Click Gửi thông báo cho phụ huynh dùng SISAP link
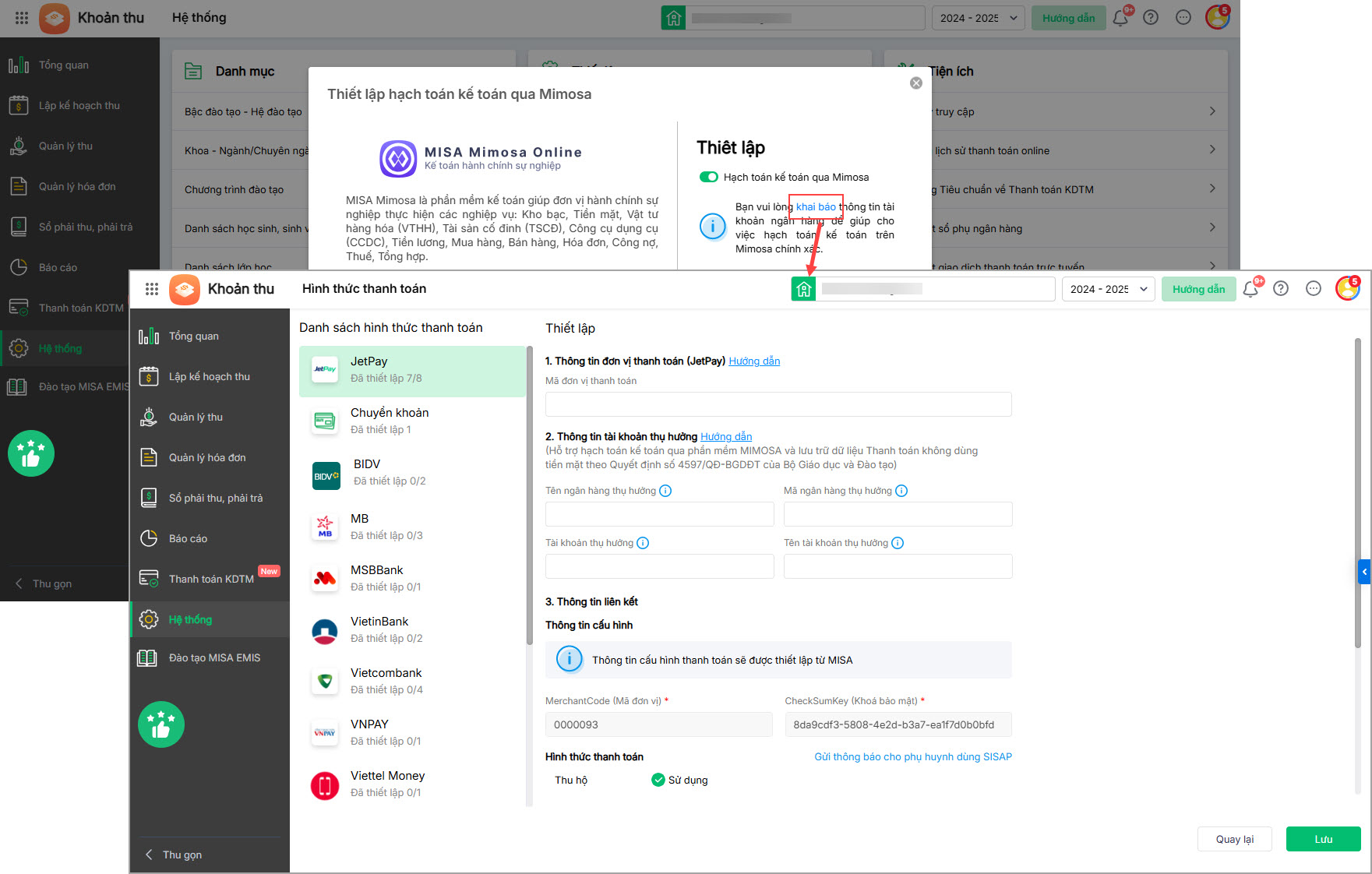 913,756
